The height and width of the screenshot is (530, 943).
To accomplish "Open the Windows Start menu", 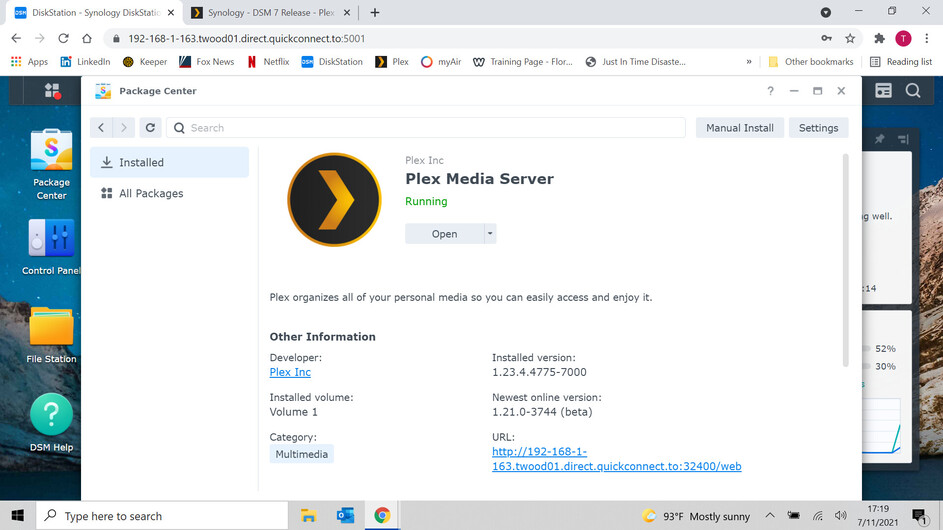I will pyautogui.click(x=17, y=516).
